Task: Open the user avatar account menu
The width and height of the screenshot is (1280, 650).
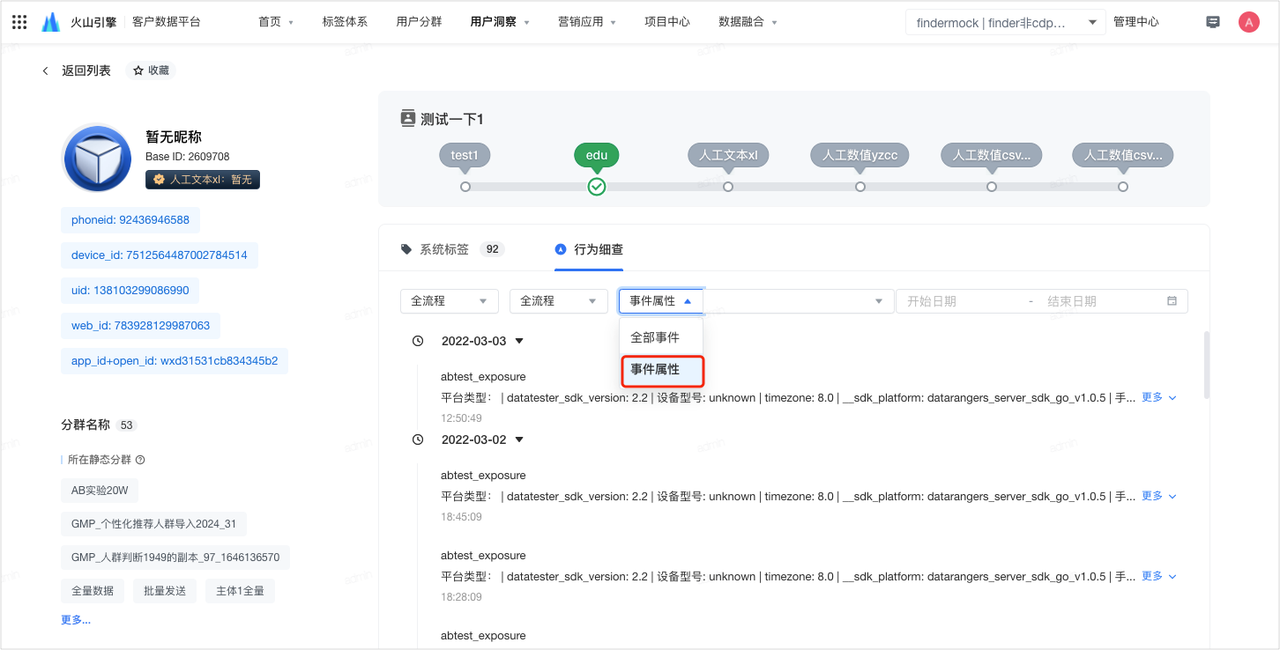Action: (1248, 22)
